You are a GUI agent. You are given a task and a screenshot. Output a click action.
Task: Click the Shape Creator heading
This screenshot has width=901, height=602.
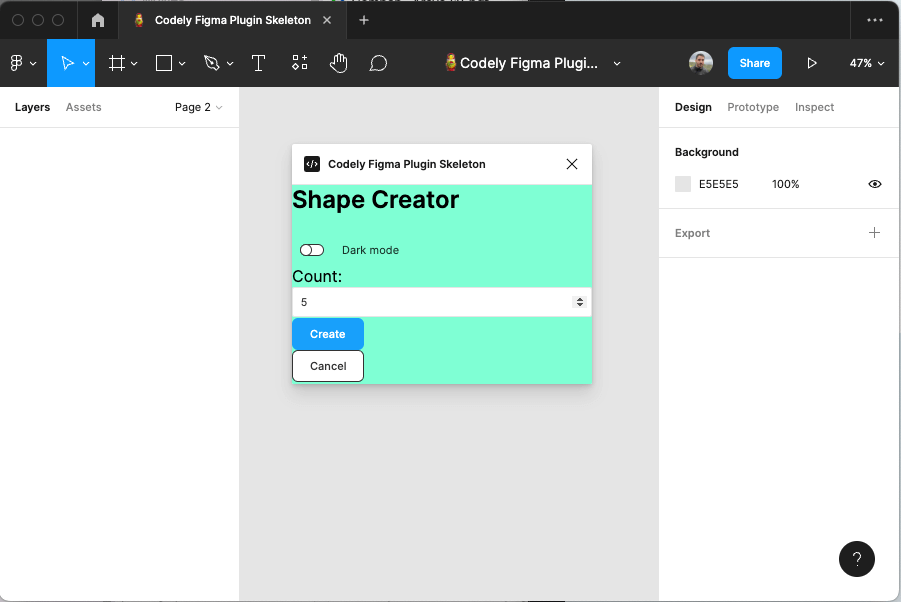point(375,200)
